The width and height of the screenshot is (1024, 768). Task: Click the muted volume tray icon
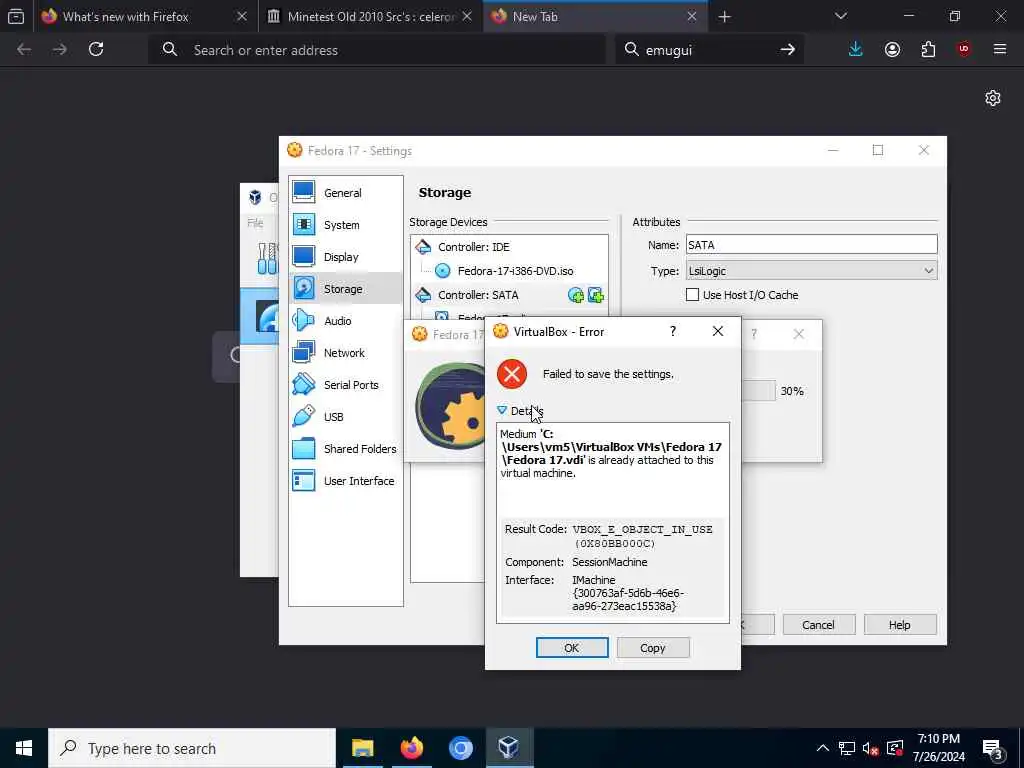point(870,748)
